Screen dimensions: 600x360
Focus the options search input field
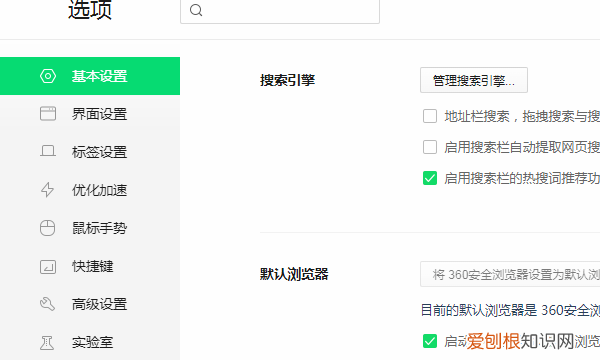[280, 10]
